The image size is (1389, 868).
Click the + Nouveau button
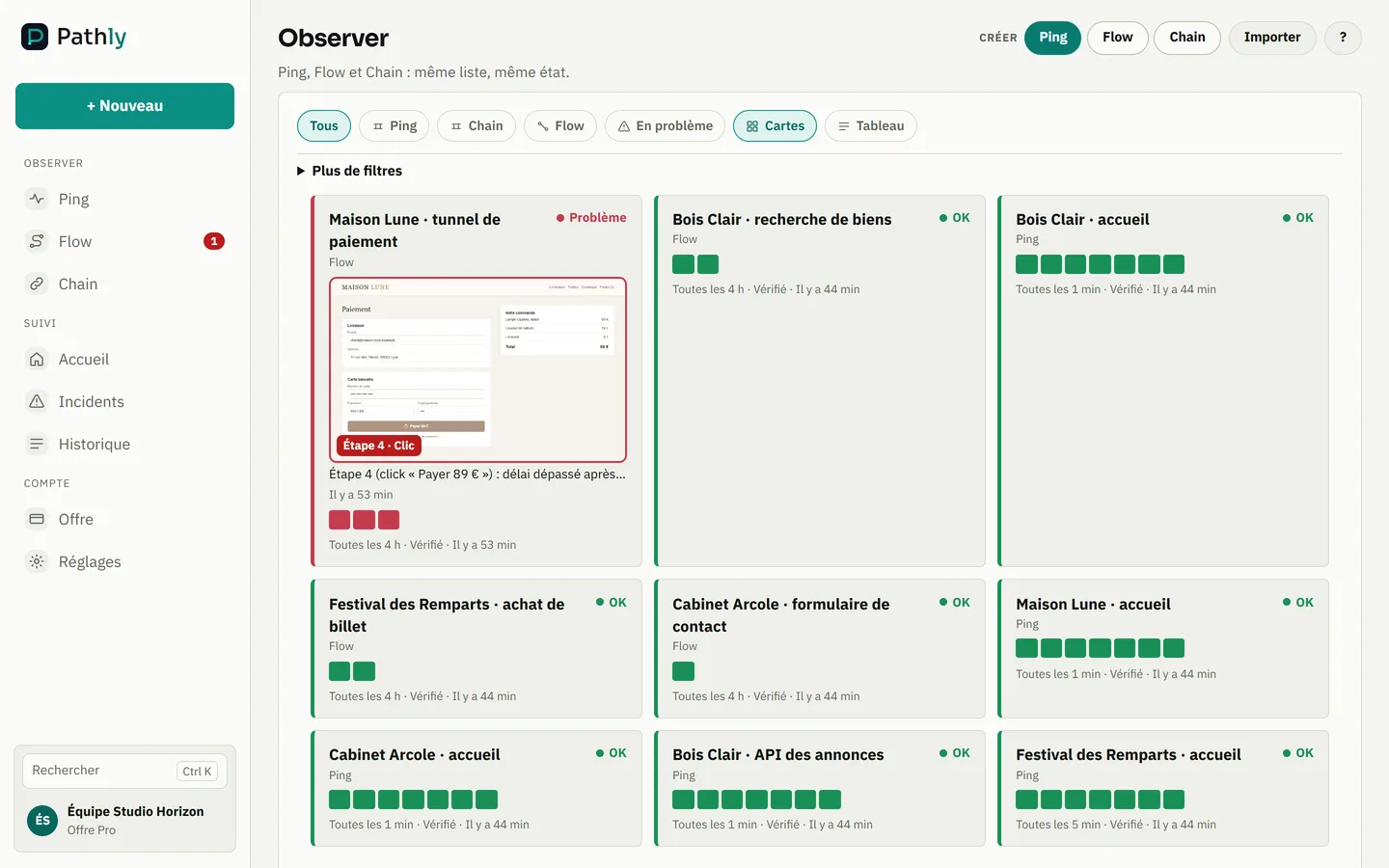click(x=124, y=106)
